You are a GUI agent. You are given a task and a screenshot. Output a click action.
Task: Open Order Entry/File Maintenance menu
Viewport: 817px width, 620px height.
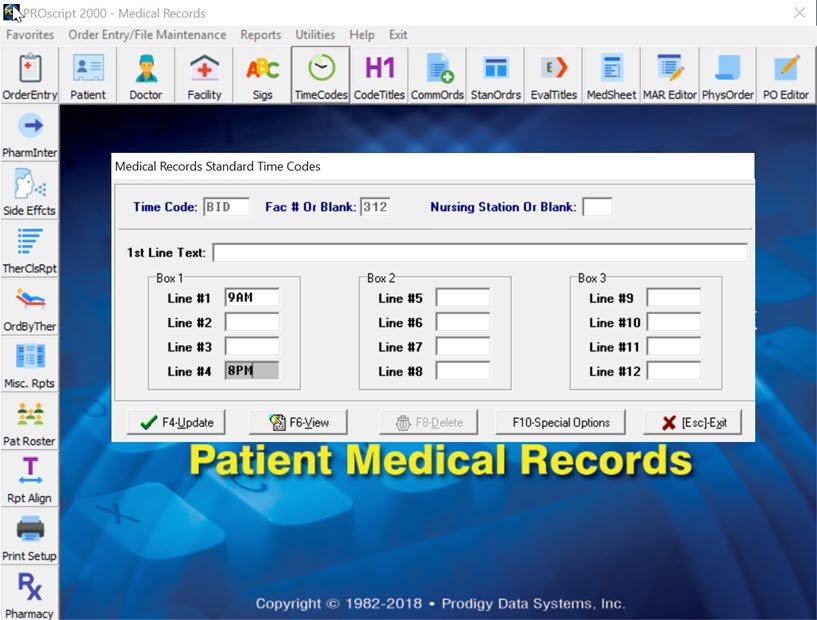coord(147,35)
